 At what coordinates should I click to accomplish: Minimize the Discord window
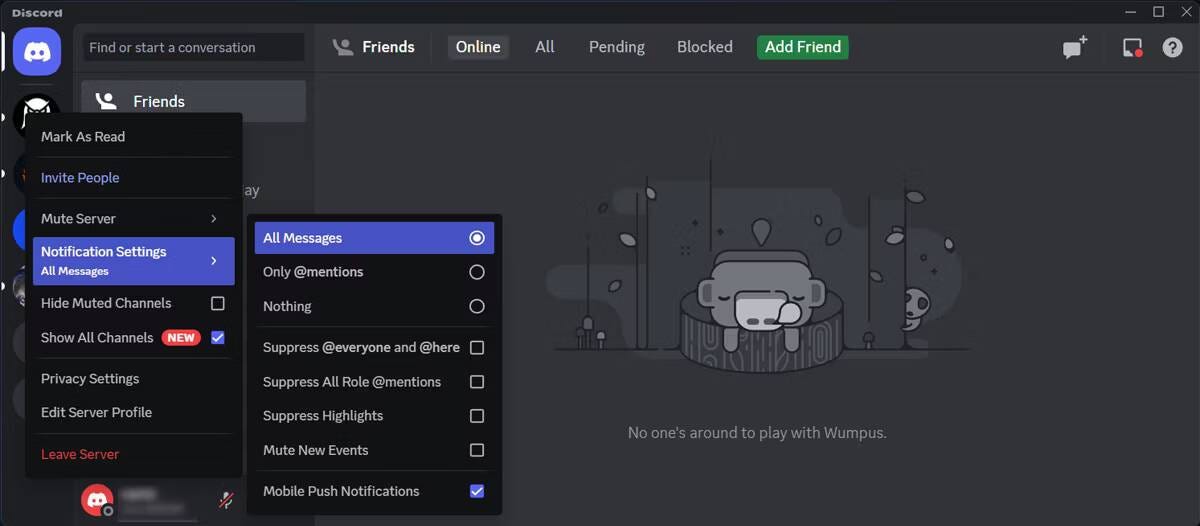(1132, 12)
